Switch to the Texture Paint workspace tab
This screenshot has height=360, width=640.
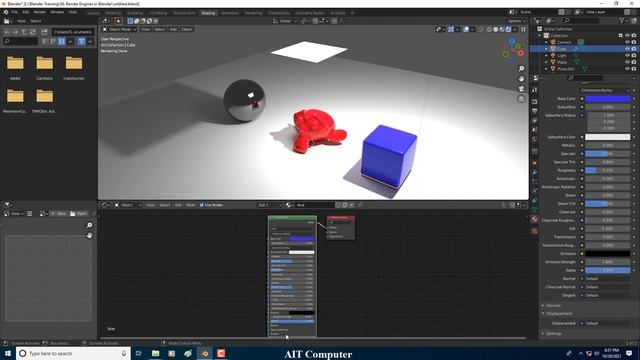[x=184, y=13]
